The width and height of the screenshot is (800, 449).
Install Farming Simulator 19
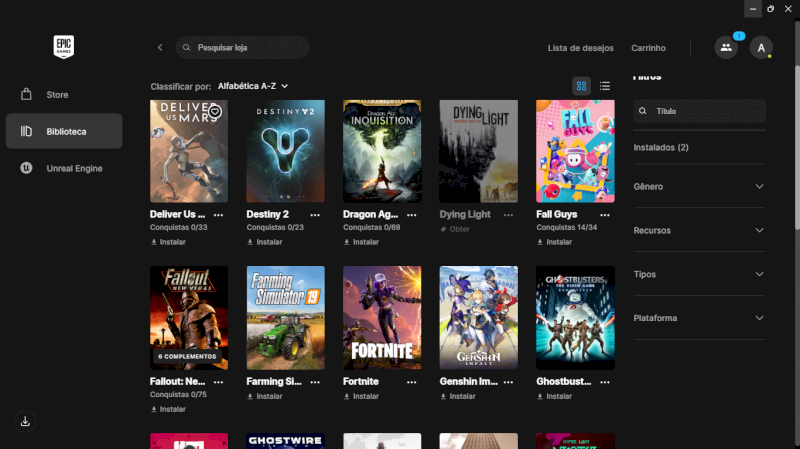coord(265,396)
